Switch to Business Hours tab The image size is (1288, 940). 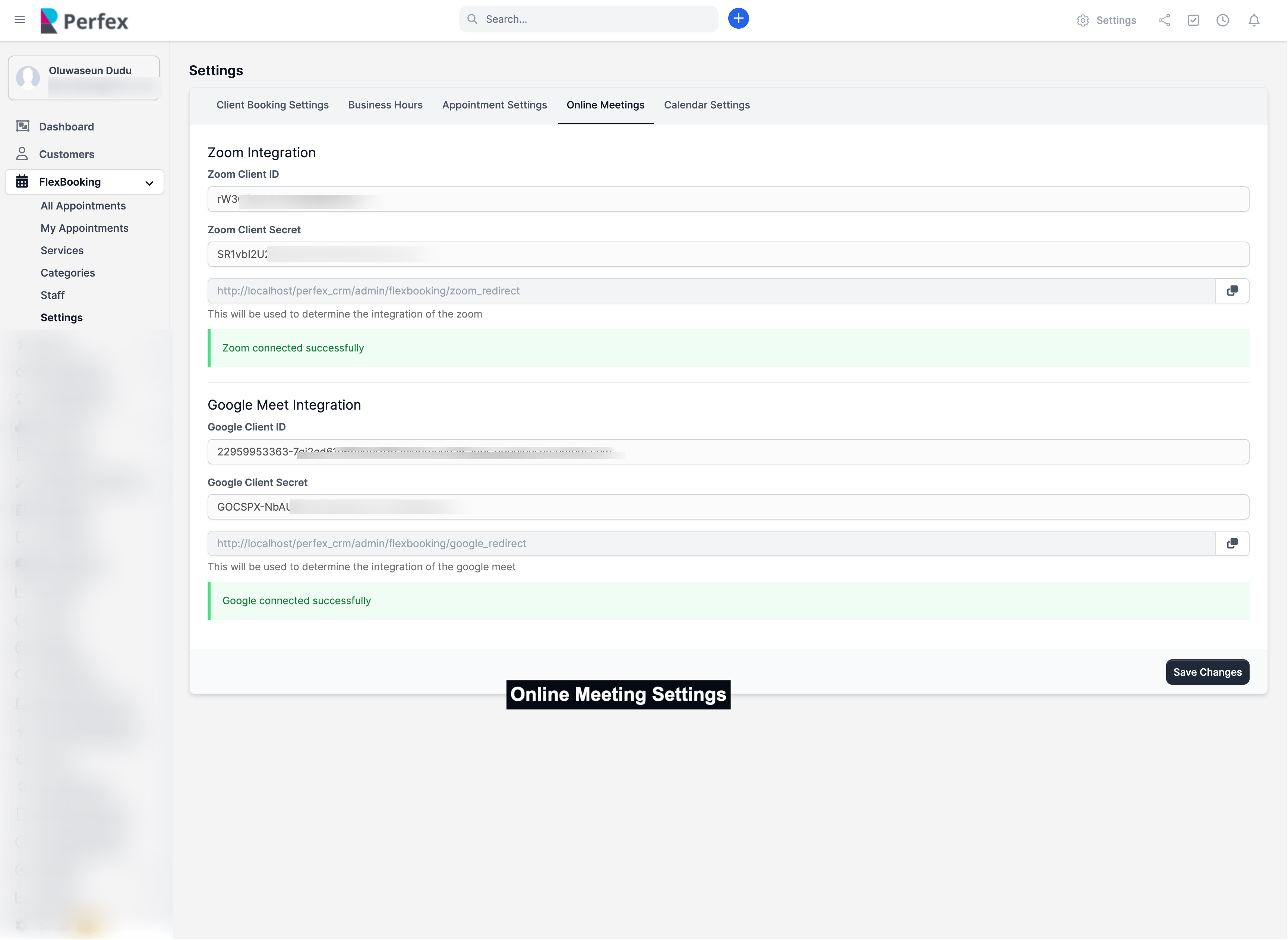(385, 105)
